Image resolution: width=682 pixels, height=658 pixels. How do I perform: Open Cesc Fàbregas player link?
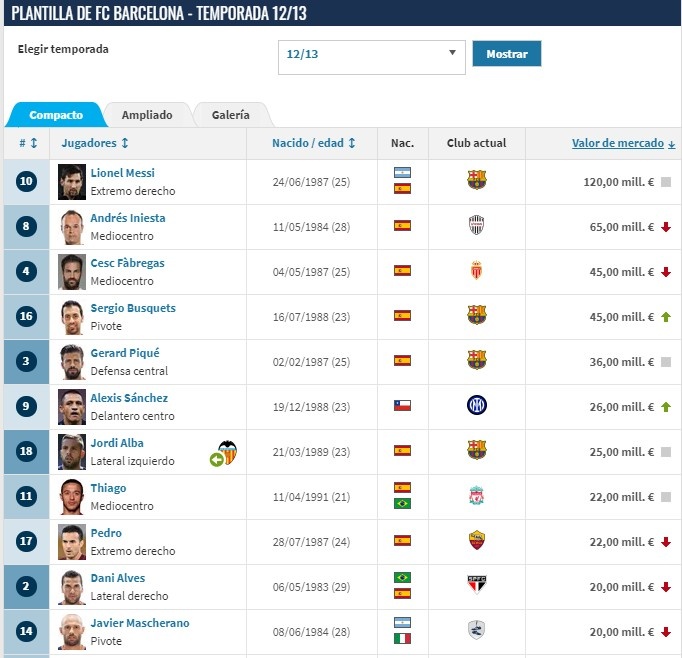point(127,263)
